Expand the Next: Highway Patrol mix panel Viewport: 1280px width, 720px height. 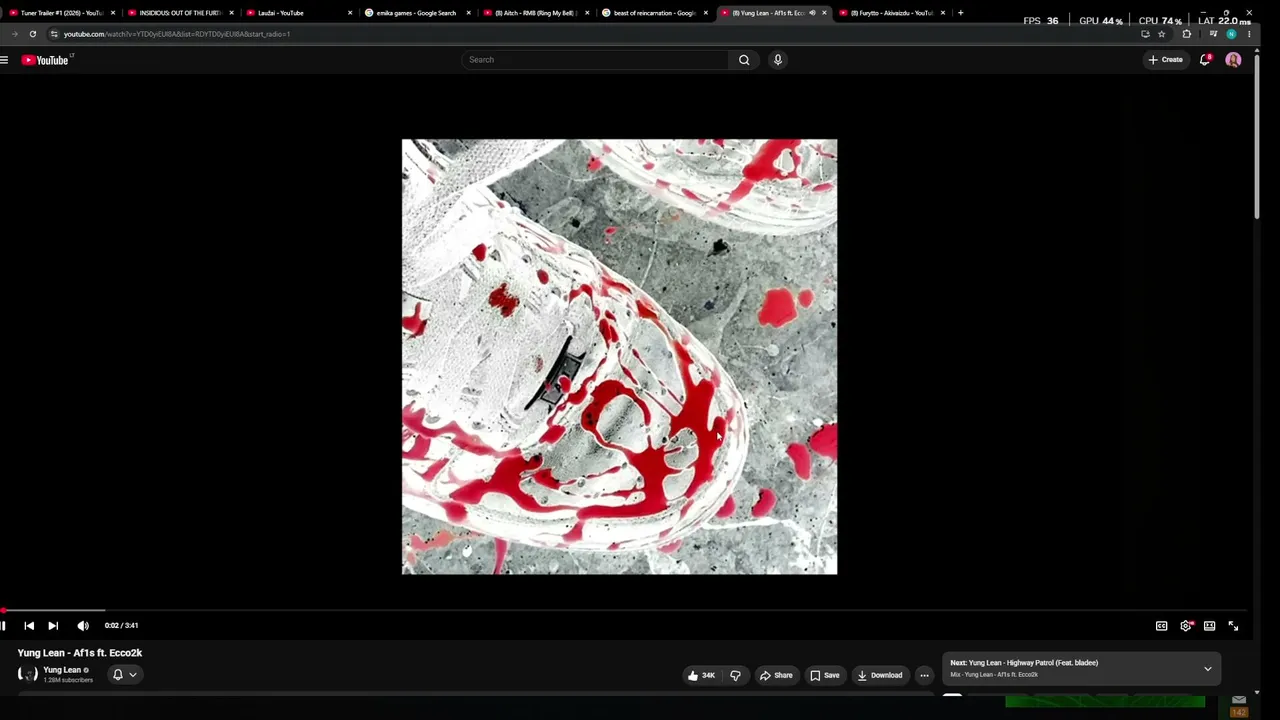1208,669
